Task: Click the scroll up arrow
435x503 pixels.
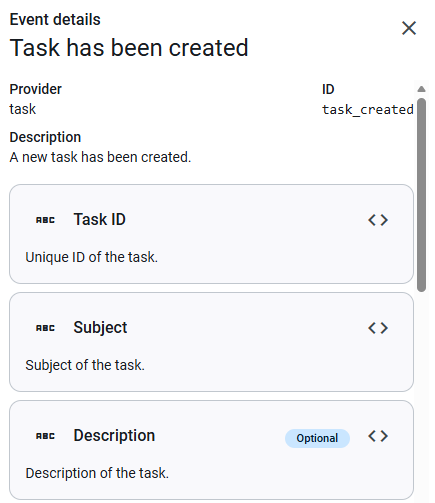Action: pyautogui.click(x=421, y=89)
